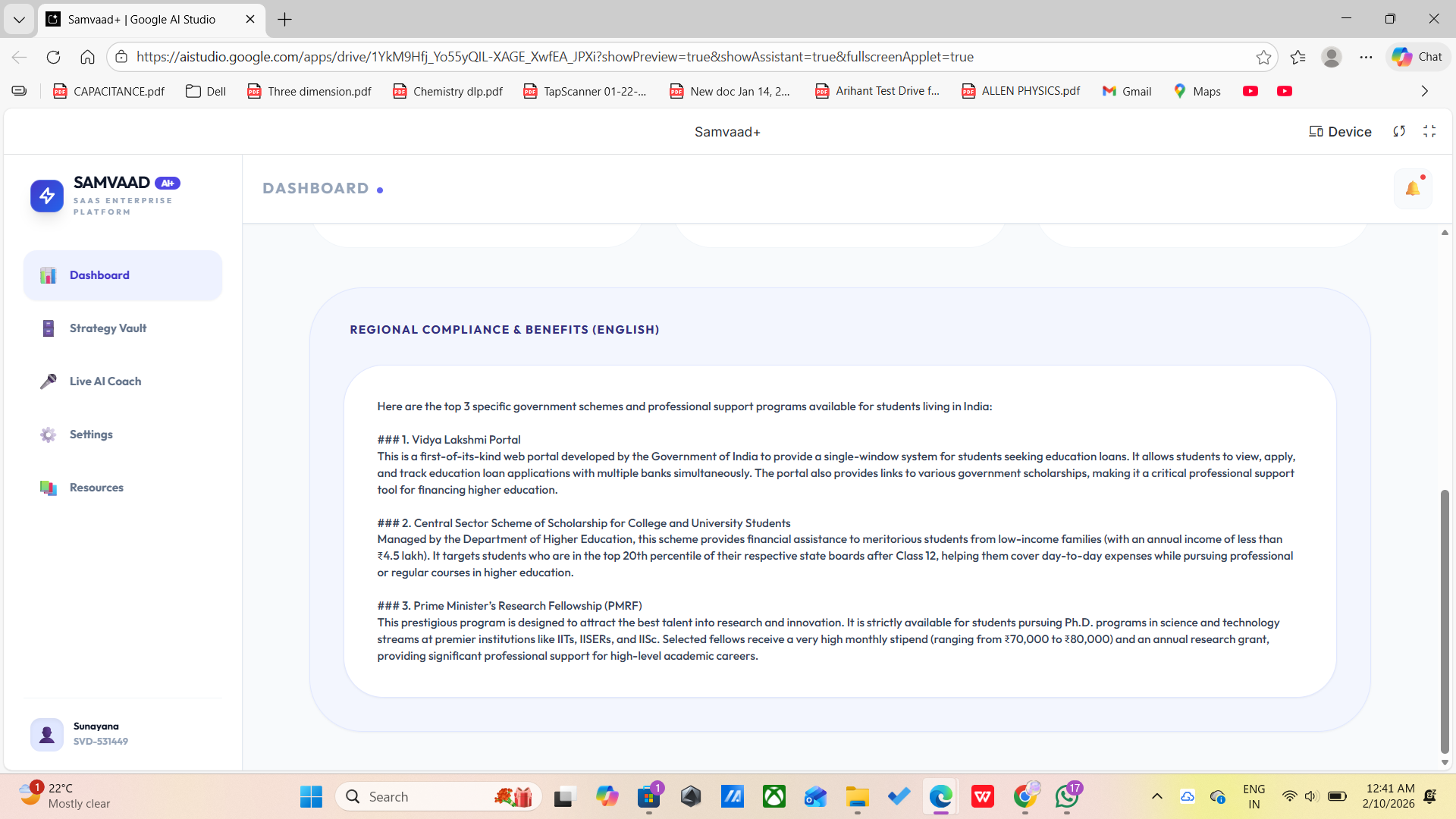The width and height of the screenshot is (1456, 819).
Task: Click the Resources books icon
Action: coord(49,488)
